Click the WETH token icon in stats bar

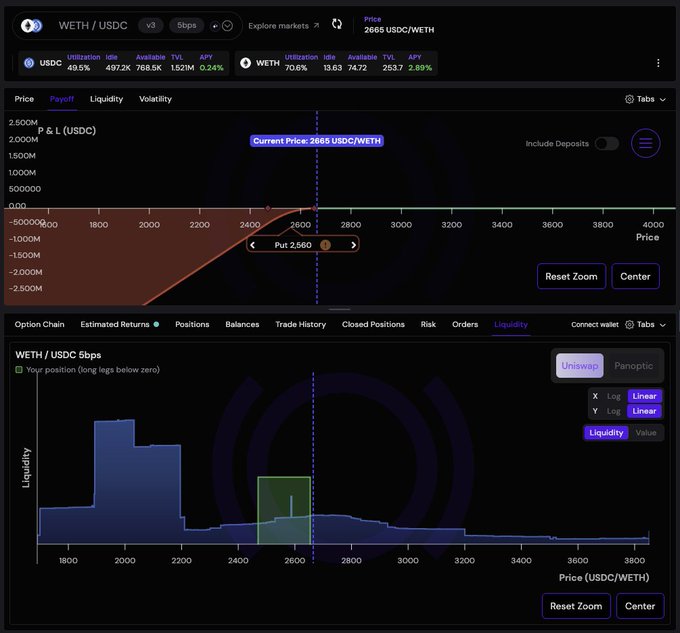tap(245, 63)
